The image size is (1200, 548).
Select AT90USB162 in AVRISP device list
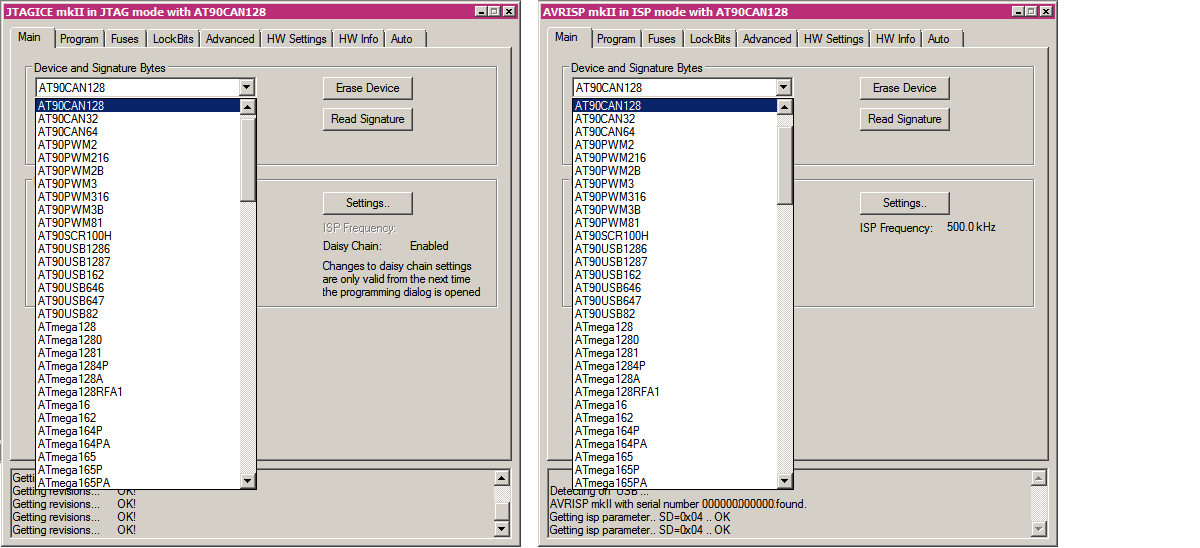click(x=675, y=275)
